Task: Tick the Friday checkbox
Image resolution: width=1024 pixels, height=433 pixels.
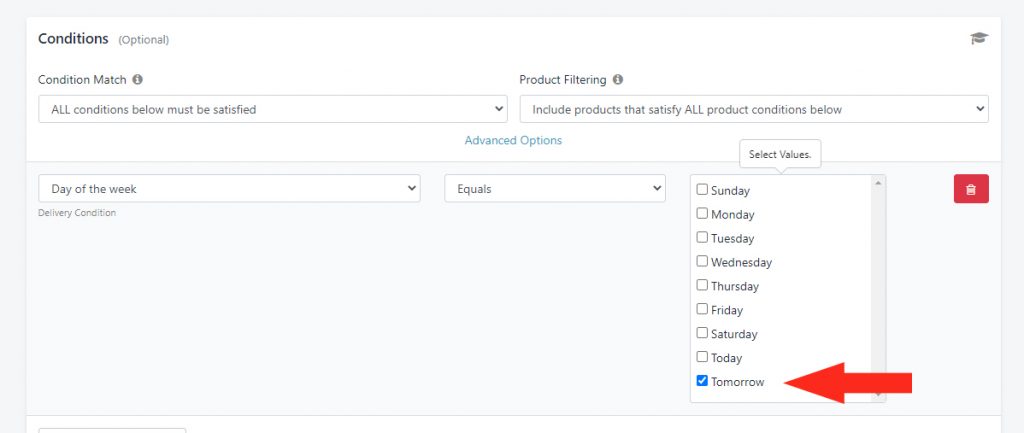Action: pos(702,309)
